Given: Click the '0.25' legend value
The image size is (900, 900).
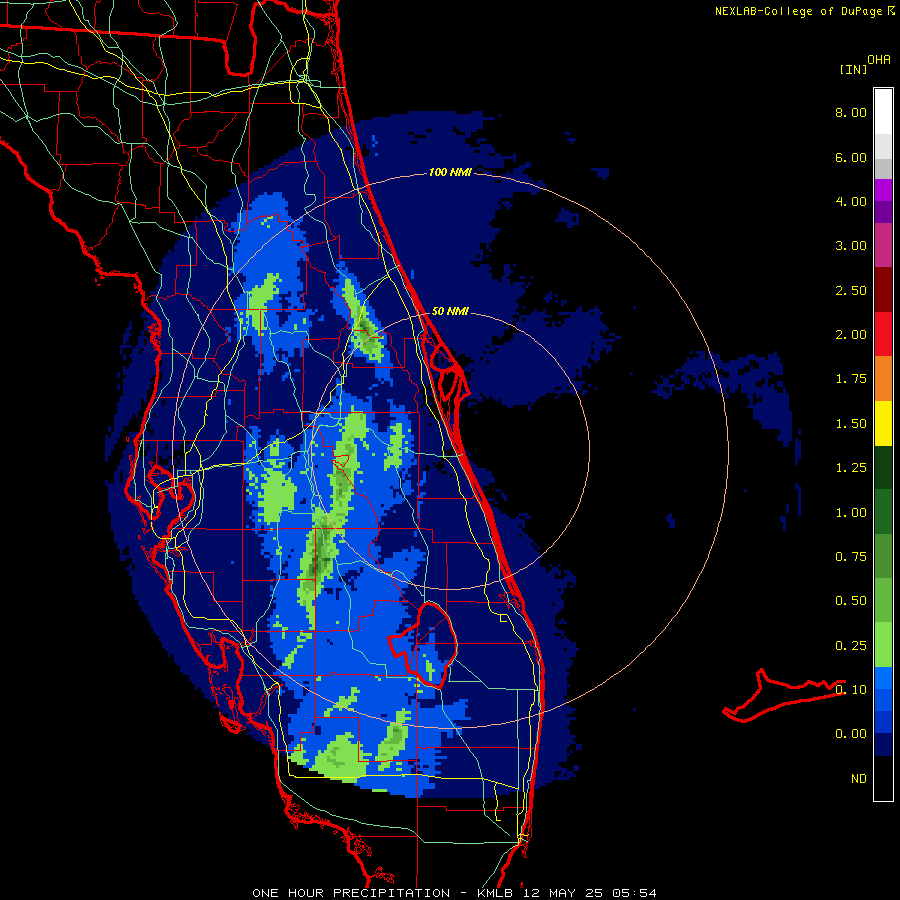Looking at the screenshot, I should pos(851,646).
